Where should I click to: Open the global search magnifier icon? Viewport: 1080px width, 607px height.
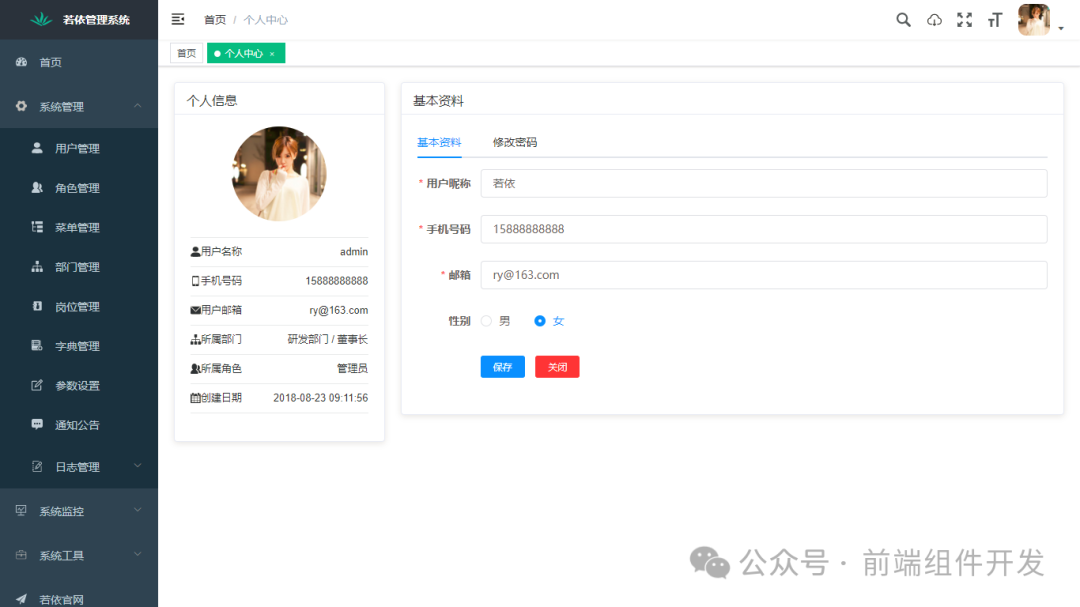click(x=903, y=19)
